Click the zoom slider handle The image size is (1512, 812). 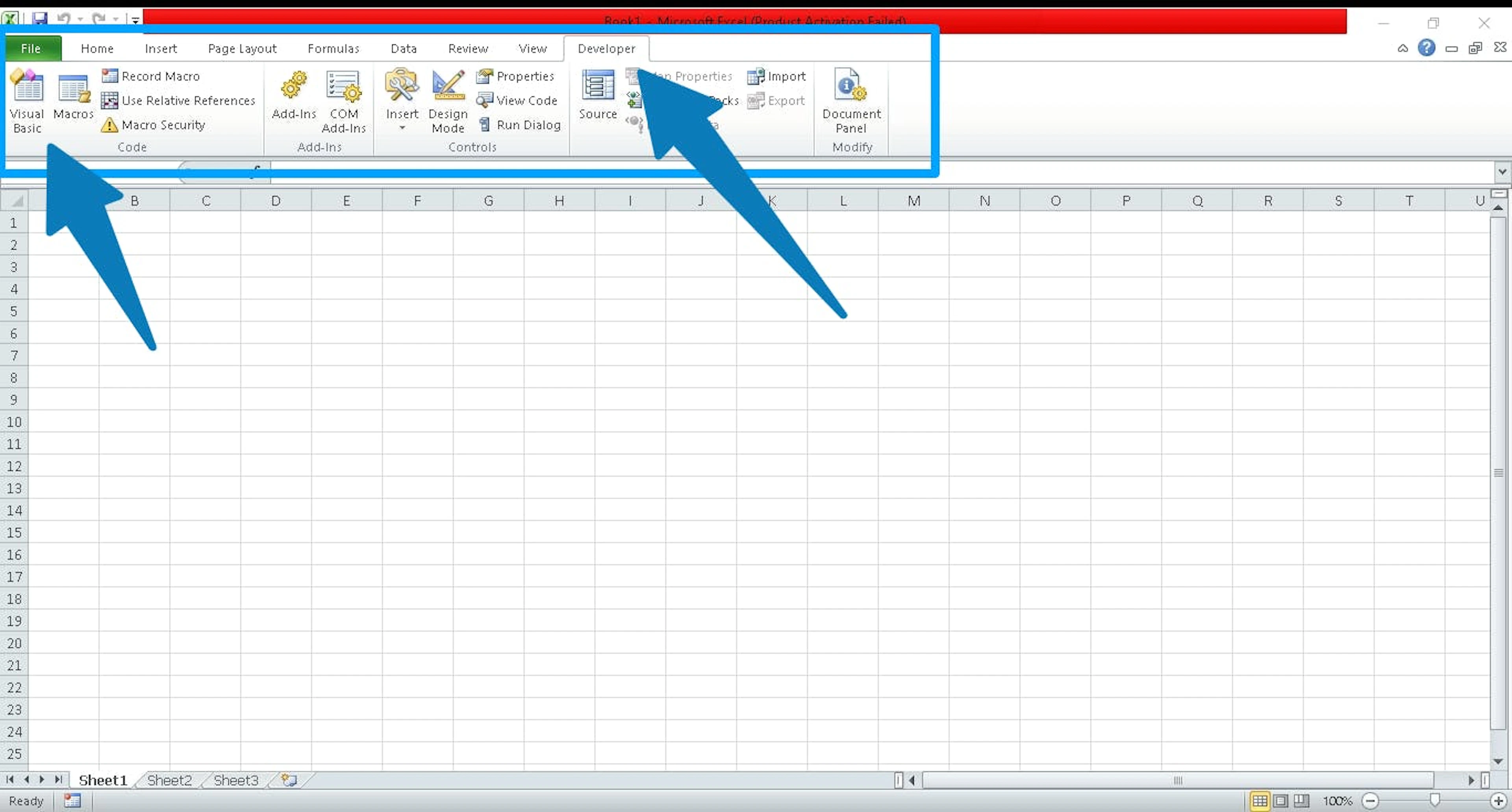coord(1434,800)
